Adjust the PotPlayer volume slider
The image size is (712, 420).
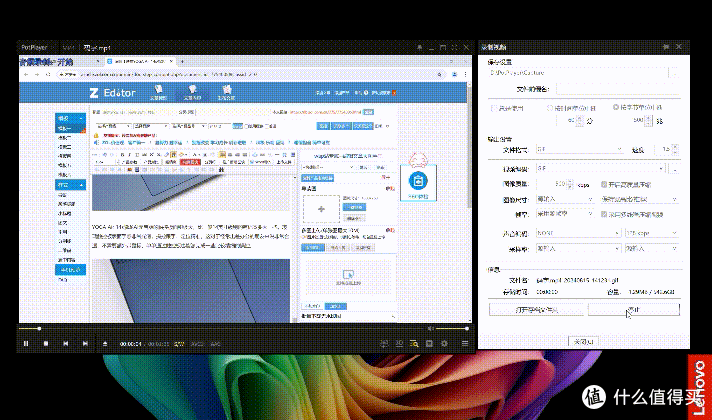point(452,328)
